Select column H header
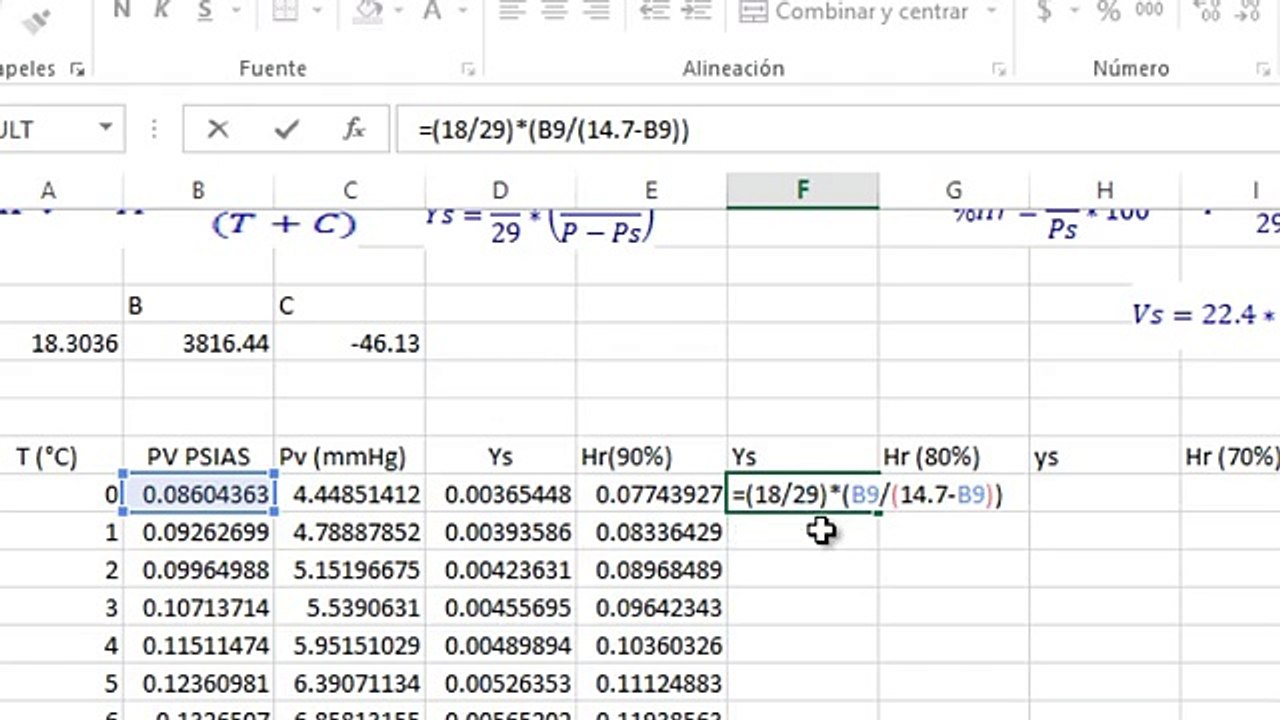Image resolution: width=1280 pixels, height=720 pixels. tap(1105, 191)
